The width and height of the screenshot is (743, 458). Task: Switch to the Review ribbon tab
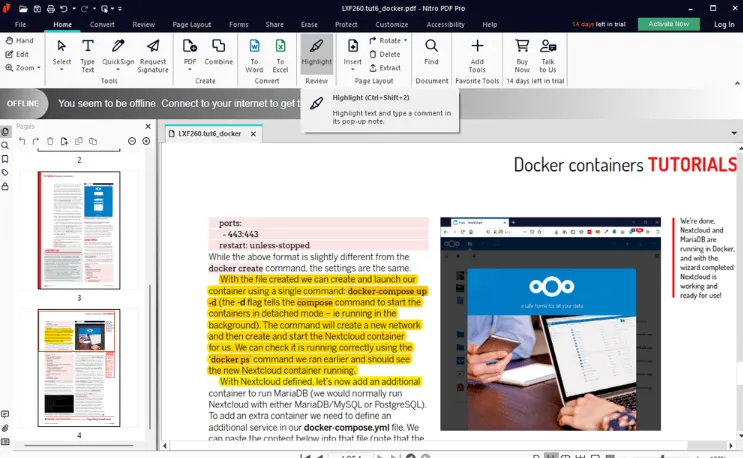point(144,25)
